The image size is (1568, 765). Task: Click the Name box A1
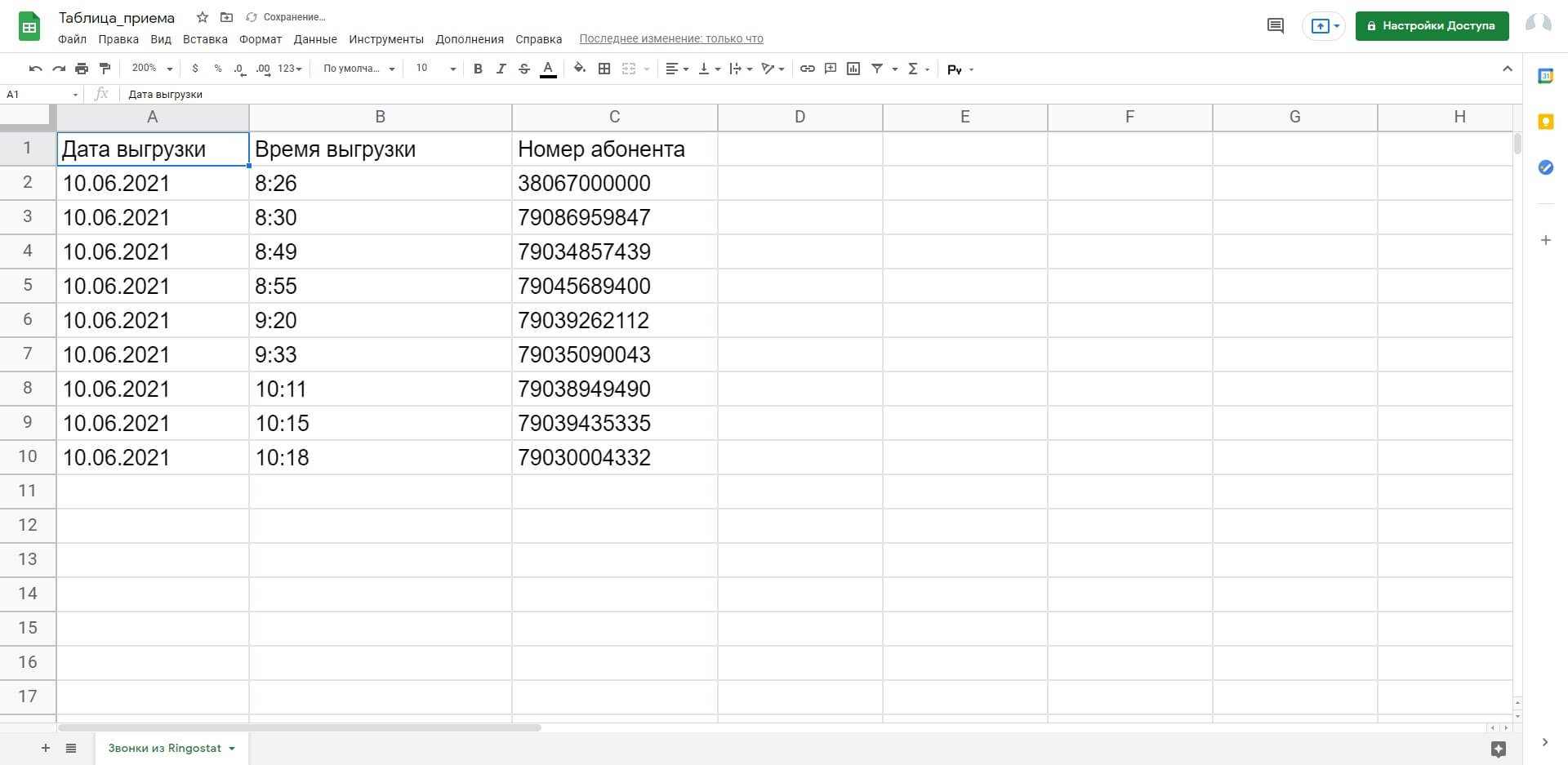click(41, 94)
